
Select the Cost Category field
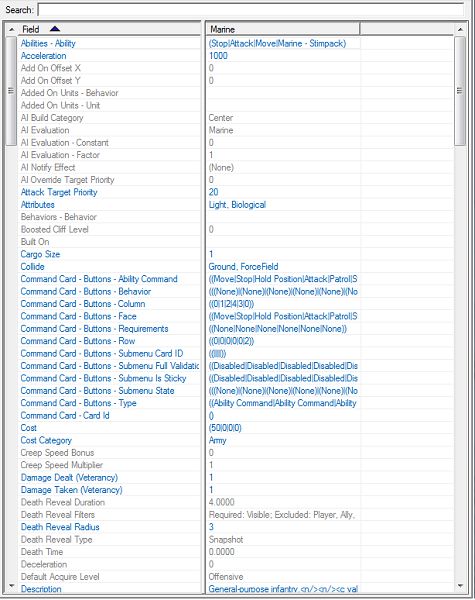[x=109, y=440]
